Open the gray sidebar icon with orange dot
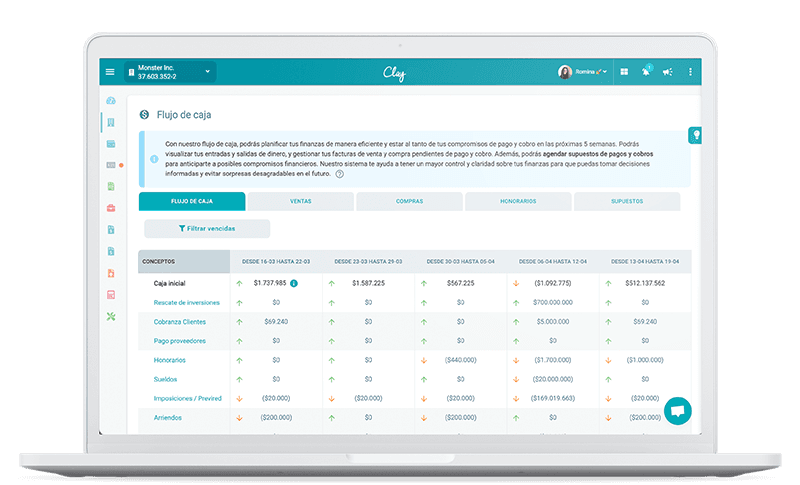The height and width of the screenshot is (485, 800). pos(111,165)
